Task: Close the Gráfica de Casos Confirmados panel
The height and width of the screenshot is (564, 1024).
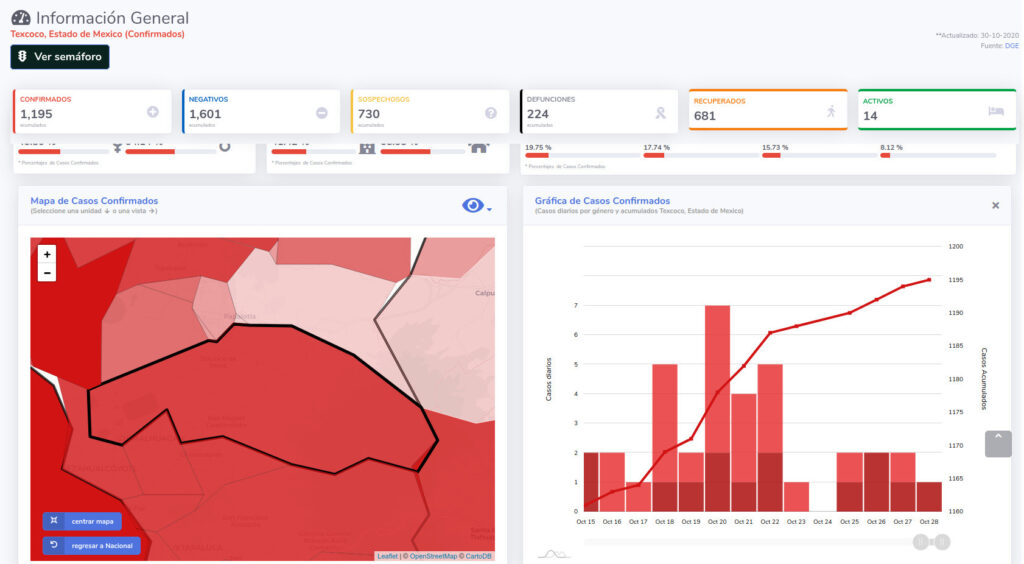Action: click(995, 205)
